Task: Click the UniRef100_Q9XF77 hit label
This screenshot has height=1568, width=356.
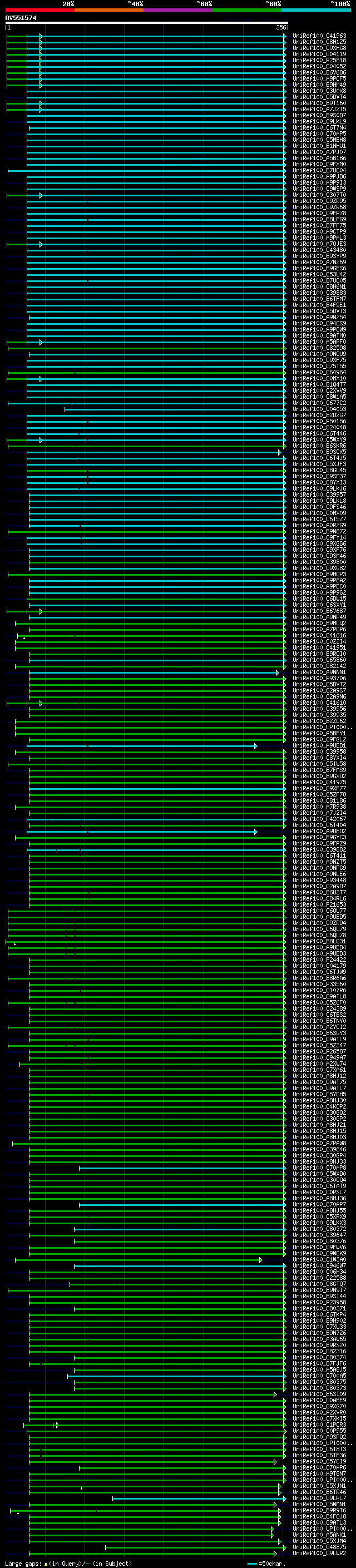Action: pos(319,788)
